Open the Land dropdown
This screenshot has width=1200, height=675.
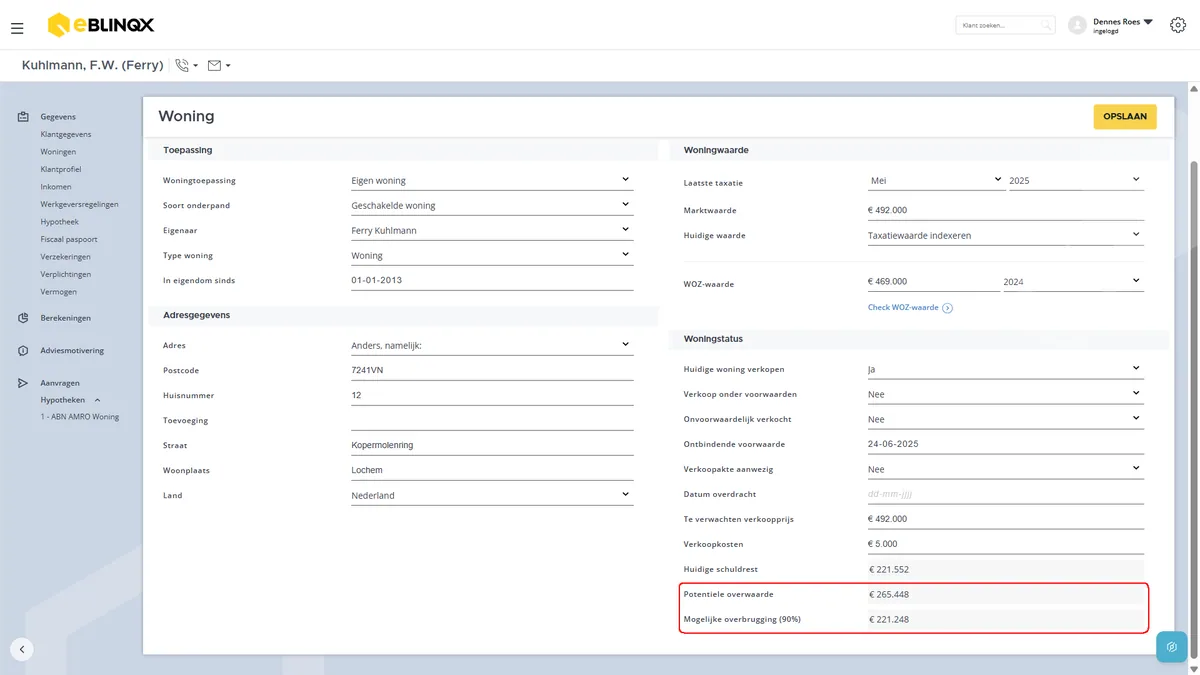pos(492,495)
